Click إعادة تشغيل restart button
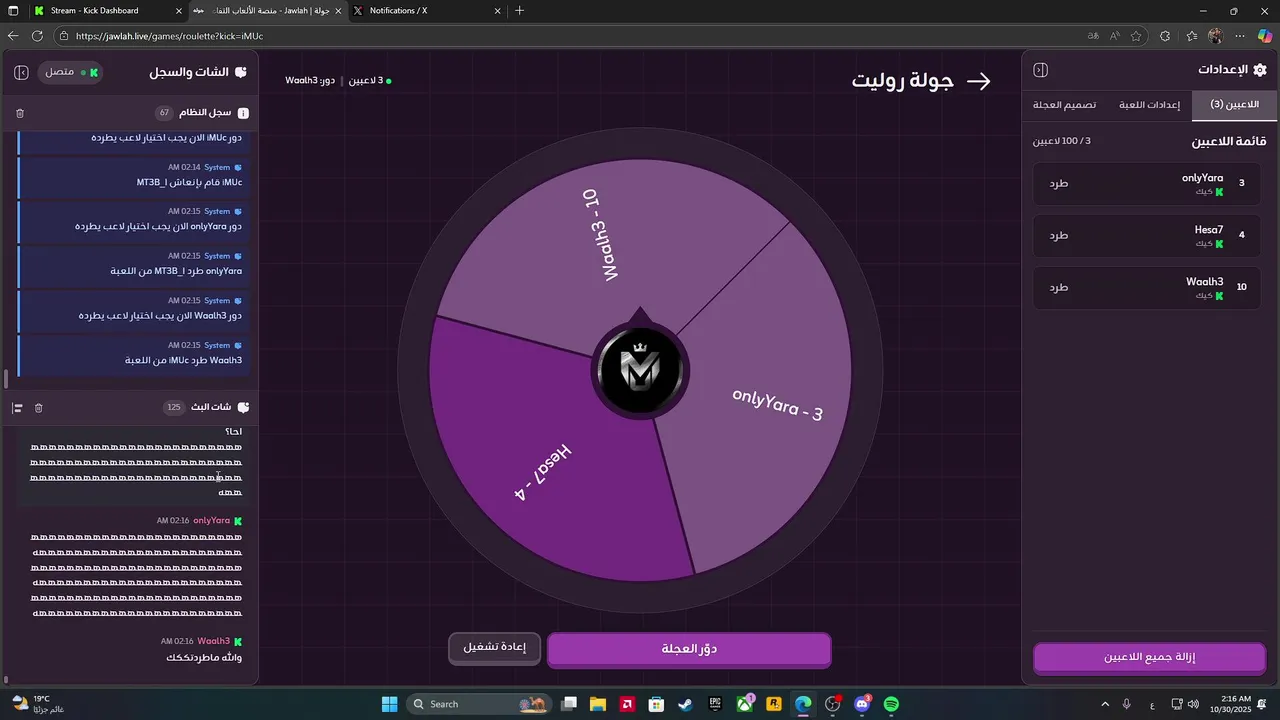 494,647
